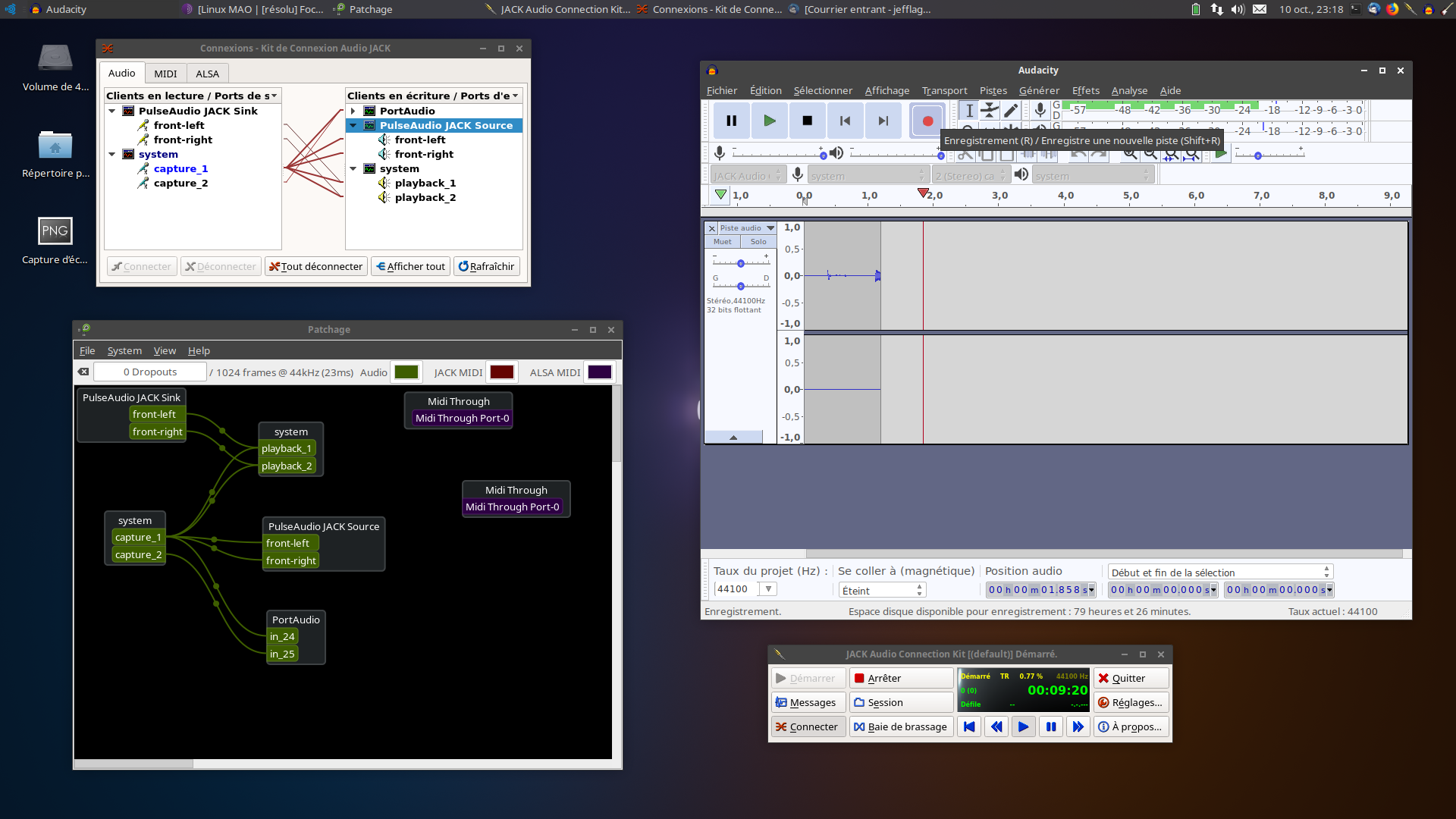Click the Audacity Pause button
Image resolution: width=1456 pixels, height=819 pixels.
[731, 121]
